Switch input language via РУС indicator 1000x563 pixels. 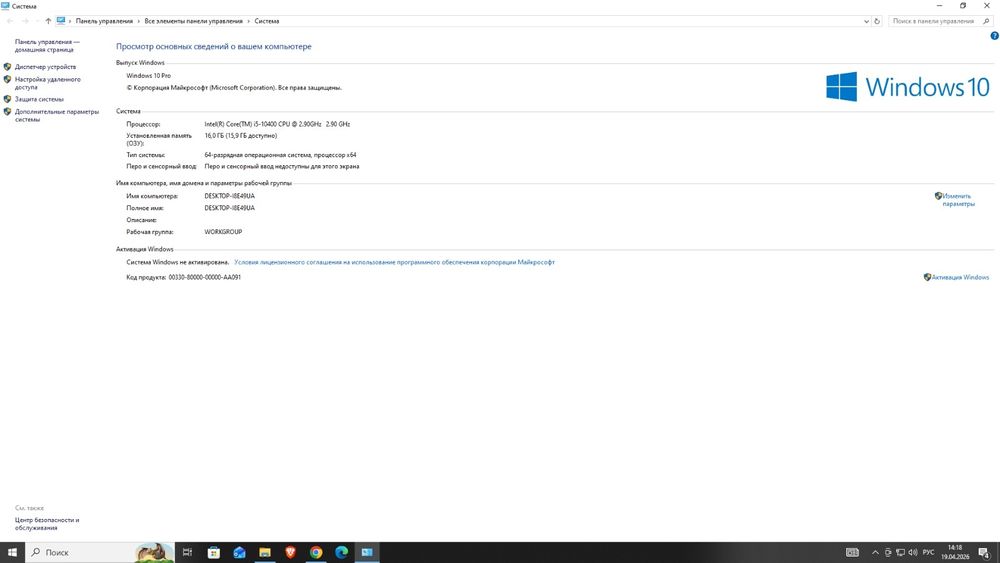[x=929, y=552]
